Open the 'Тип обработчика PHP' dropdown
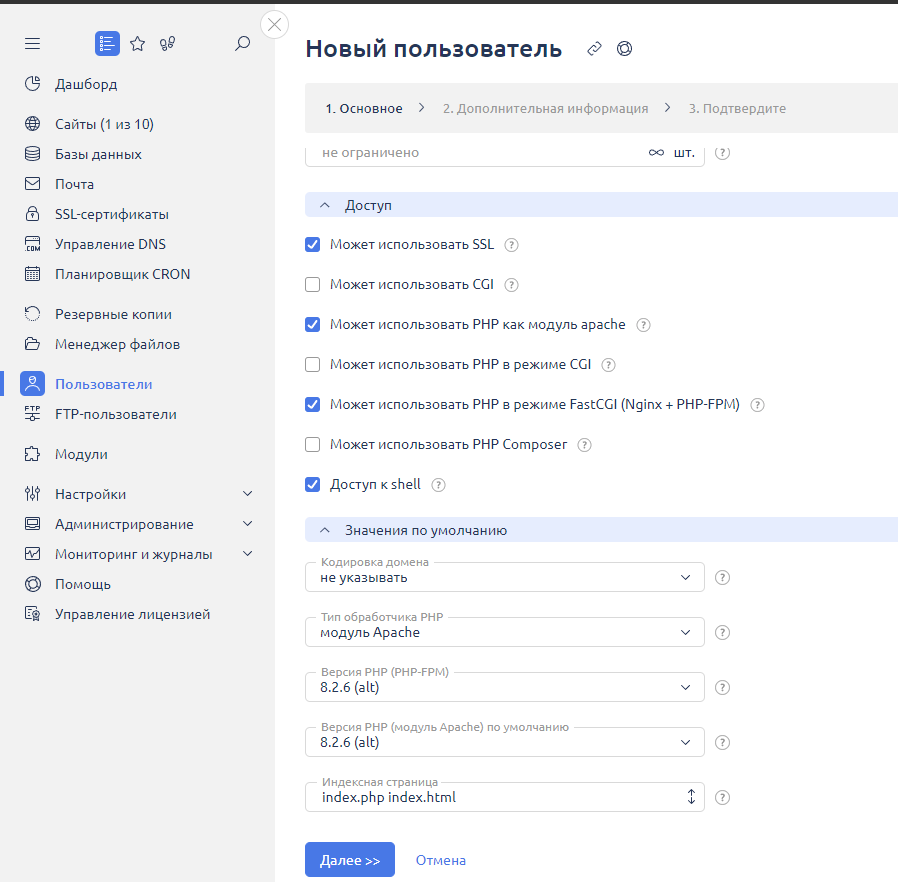 click(505, 632)
